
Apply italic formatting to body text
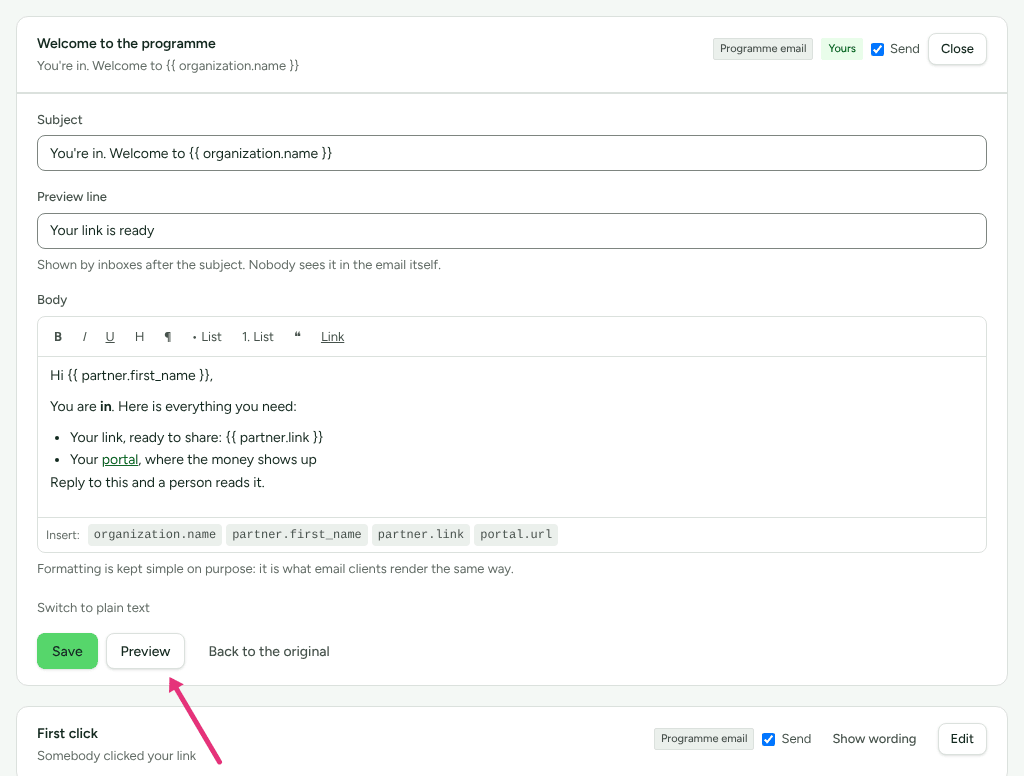84,337
